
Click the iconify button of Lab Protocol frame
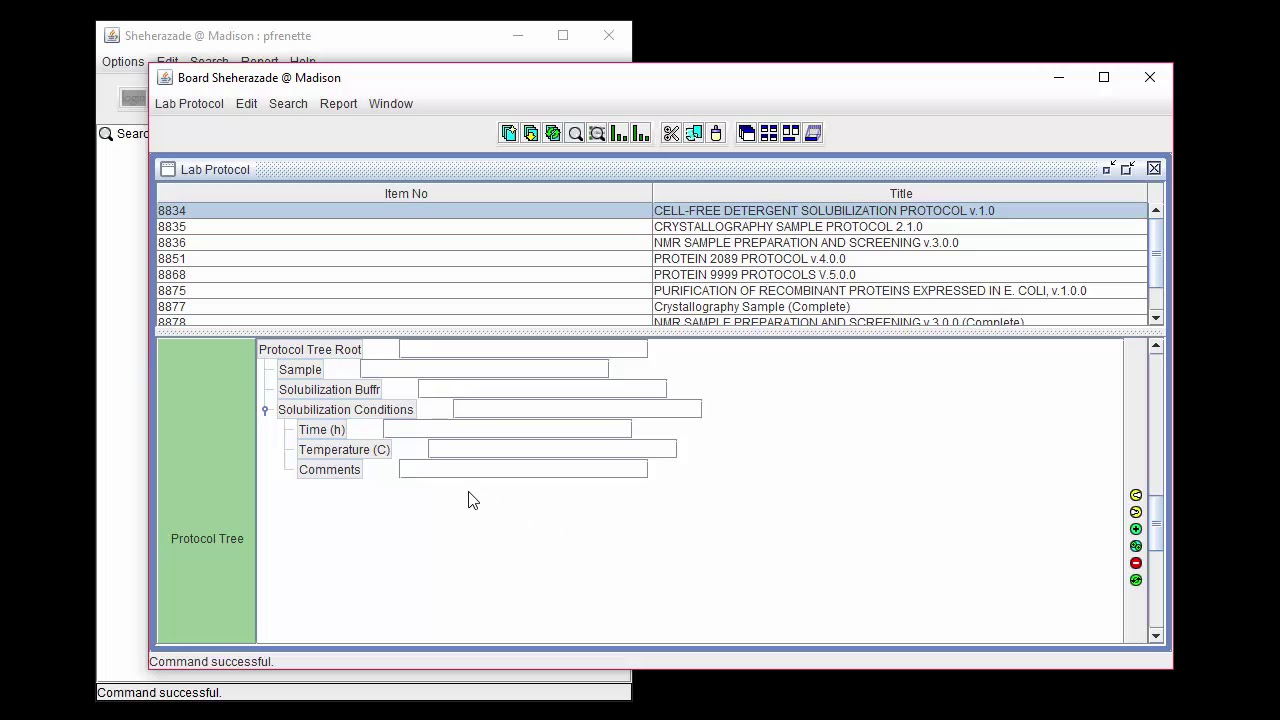click(1108, 169)
